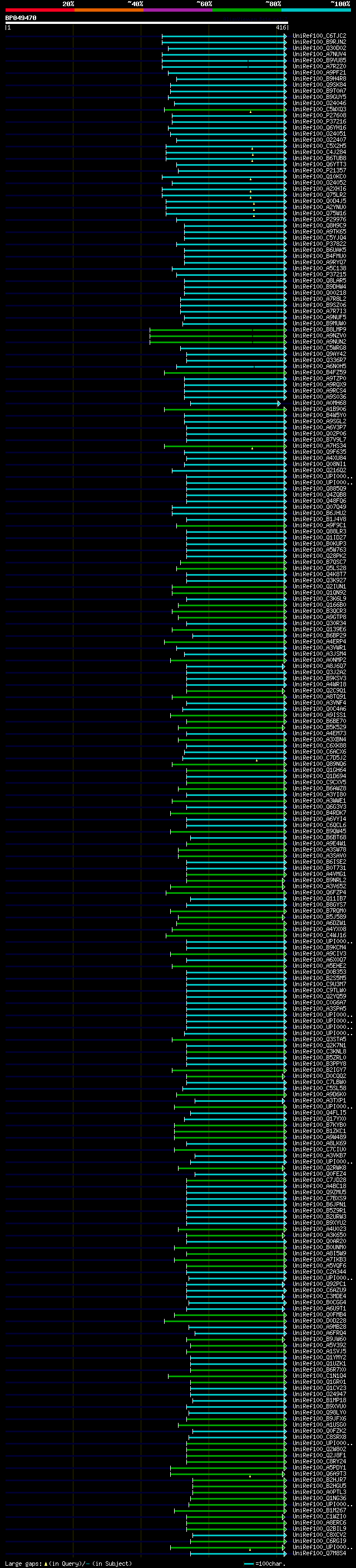Select the UniRef100_P37216 label
This screenshot has width=356, height=1568.
[x=319, y=122]
